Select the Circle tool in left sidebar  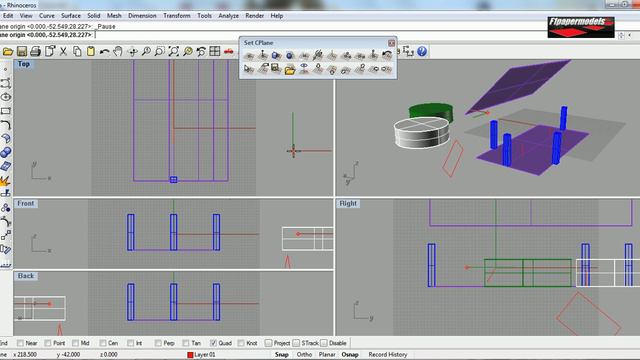tap(6, 97)
